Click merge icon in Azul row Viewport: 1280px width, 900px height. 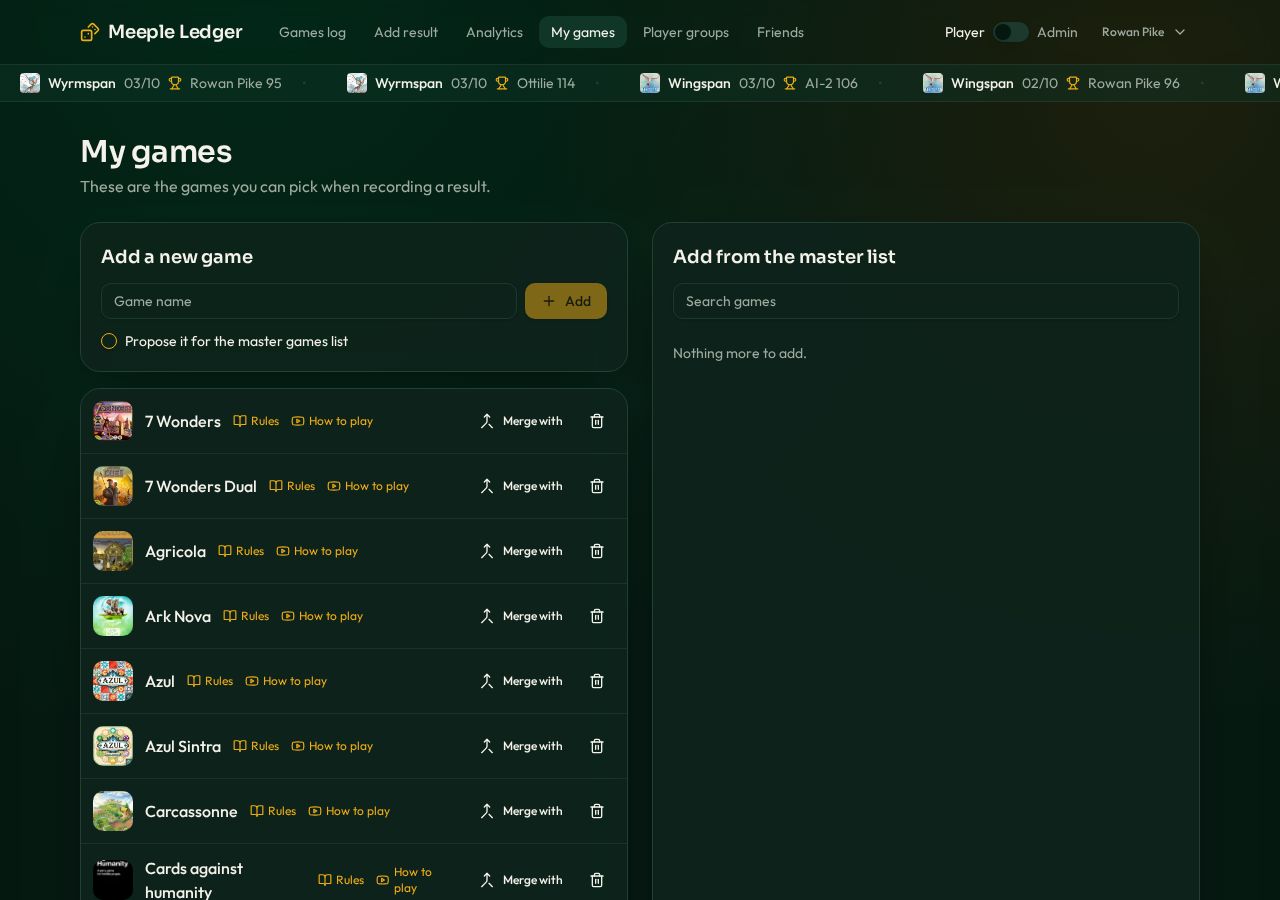(487, 681)
